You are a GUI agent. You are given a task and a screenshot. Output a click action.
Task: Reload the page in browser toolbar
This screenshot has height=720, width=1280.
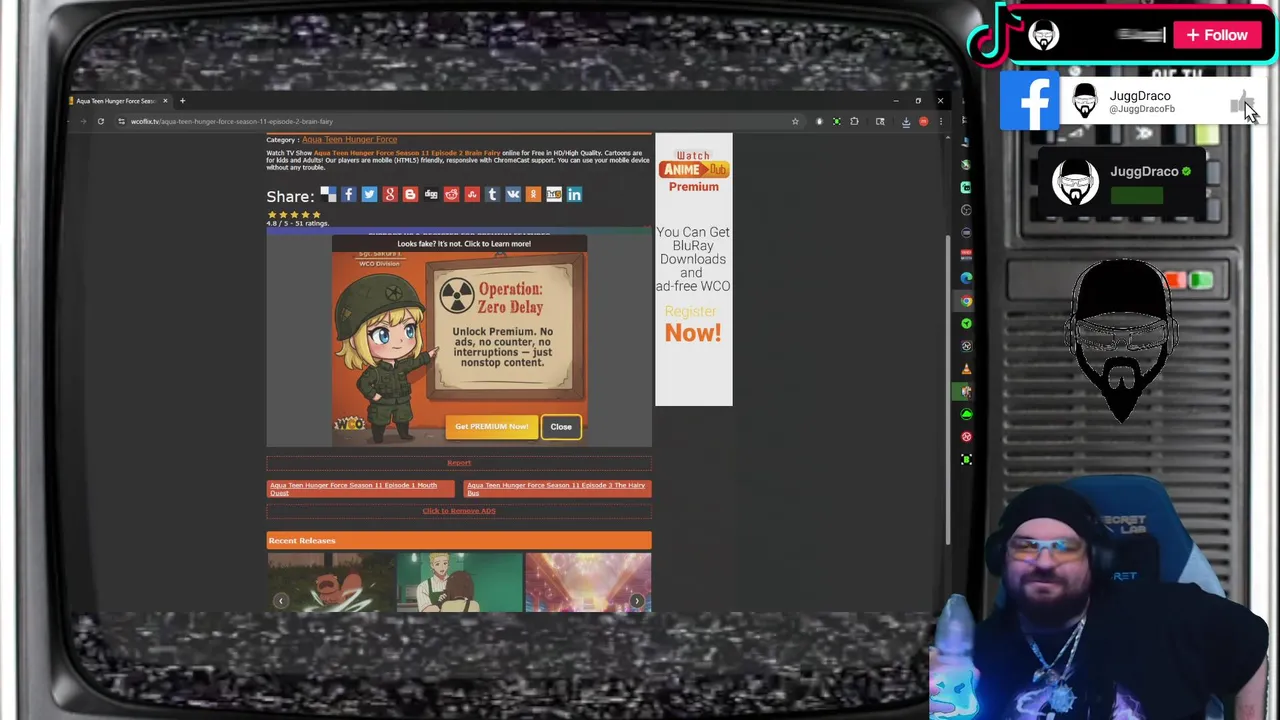100,122
